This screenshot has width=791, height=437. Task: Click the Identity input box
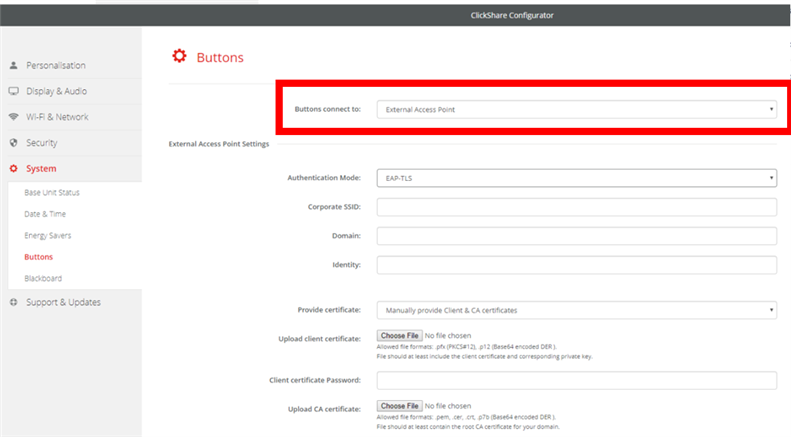[576, 265]
